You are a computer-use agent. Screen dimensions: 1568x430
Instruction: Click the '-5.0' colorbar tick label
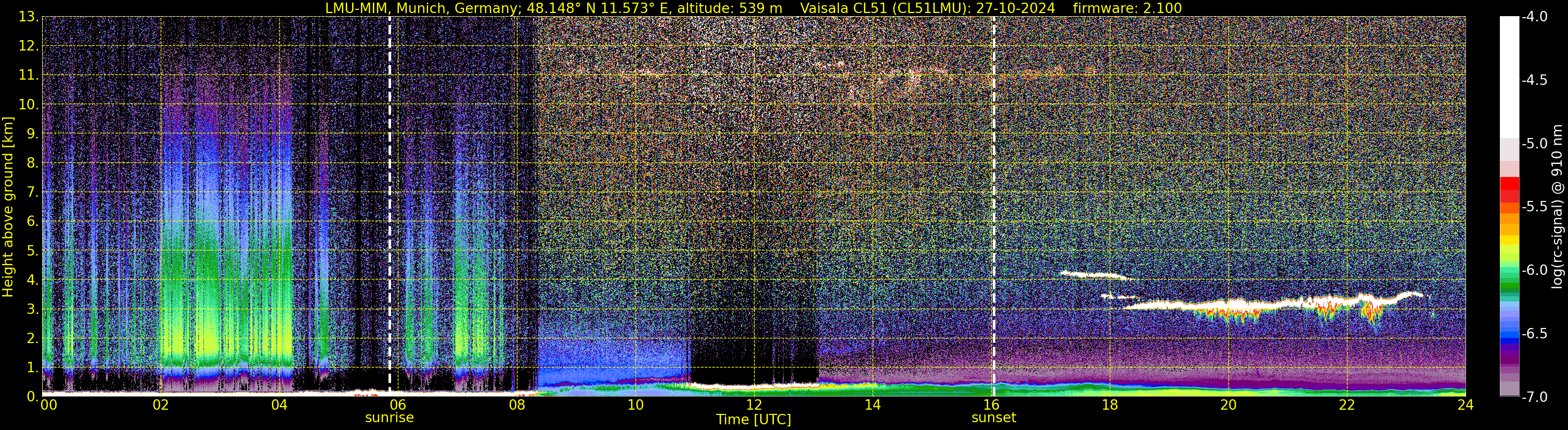tap(1535, 143)
